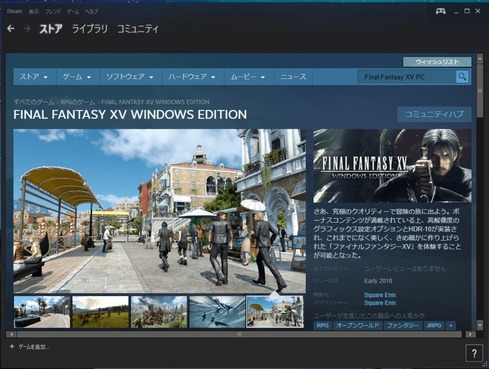Click the Square Enix publisher link

click(x=380, y=303)
